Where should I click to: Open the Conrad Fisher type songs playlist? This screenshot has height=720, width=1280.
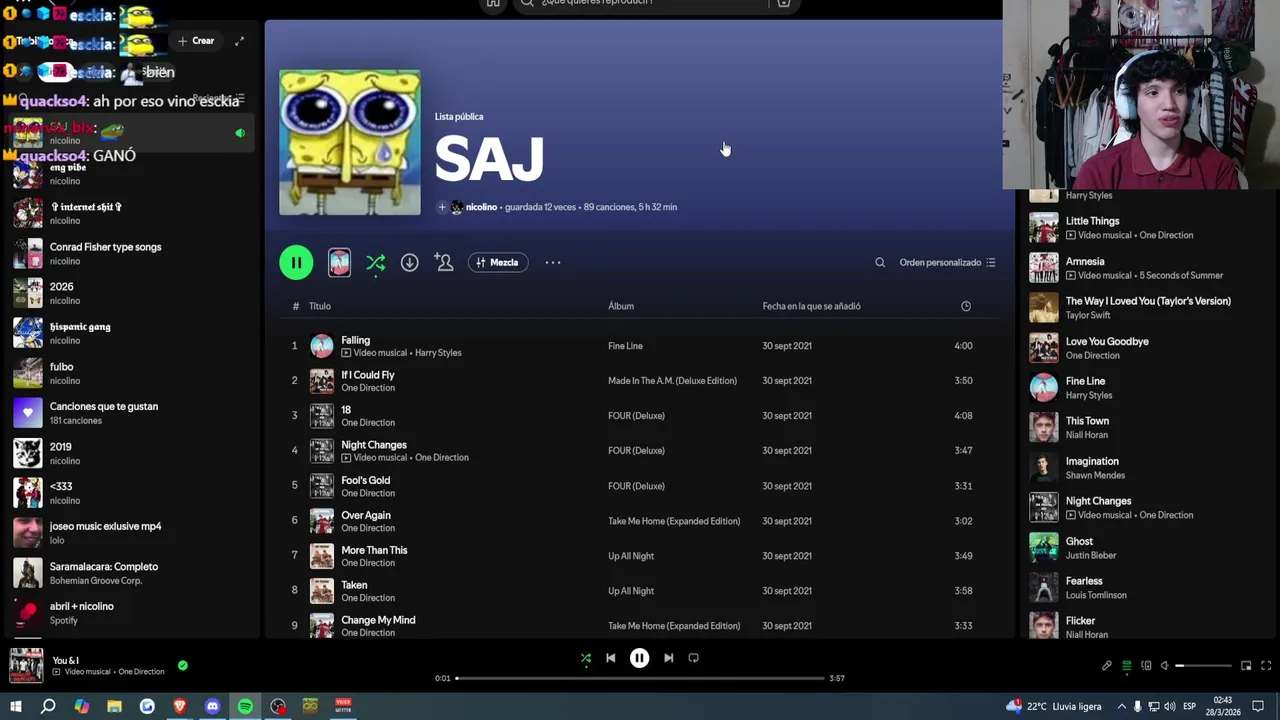tap(130, 253)
